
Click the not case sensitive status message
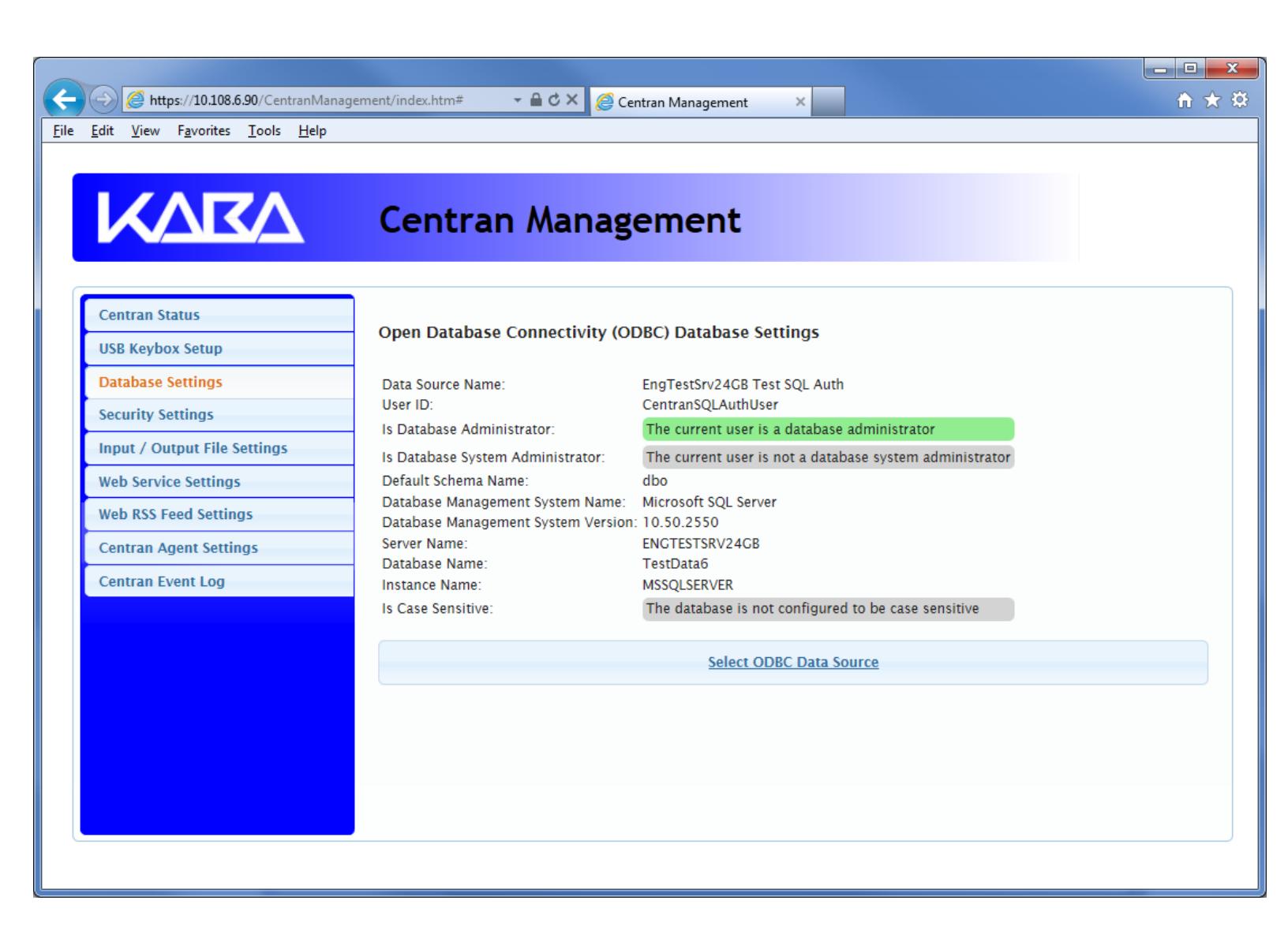[x=828, y=609]
